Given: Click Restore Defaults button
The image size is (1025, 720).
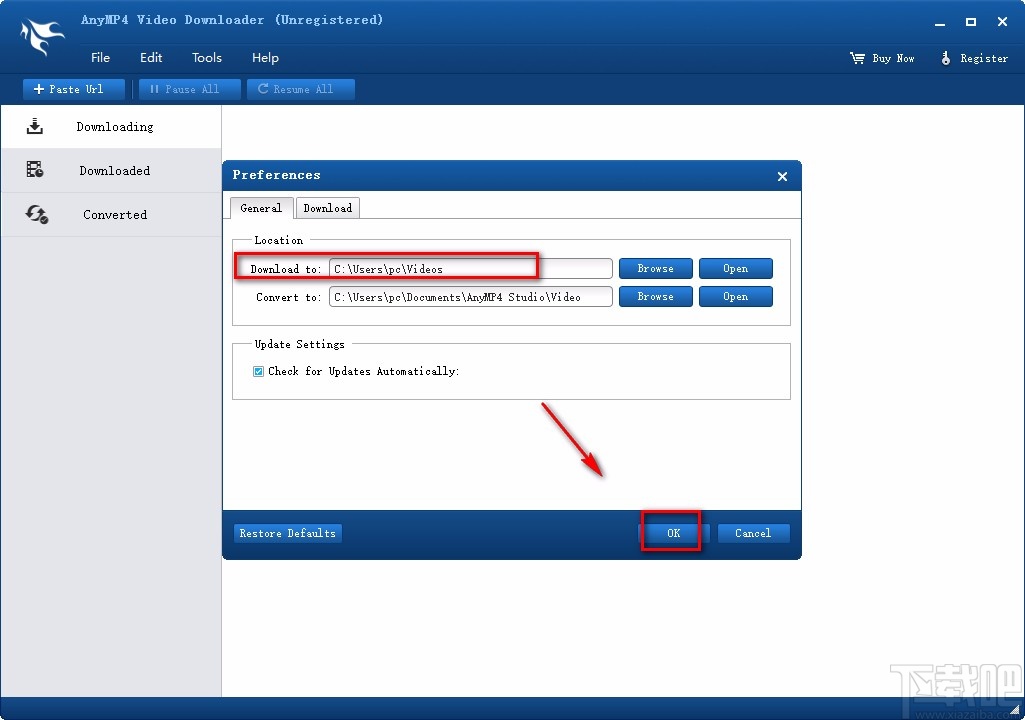Looking at the screenshot, I should tap(288, 533).
